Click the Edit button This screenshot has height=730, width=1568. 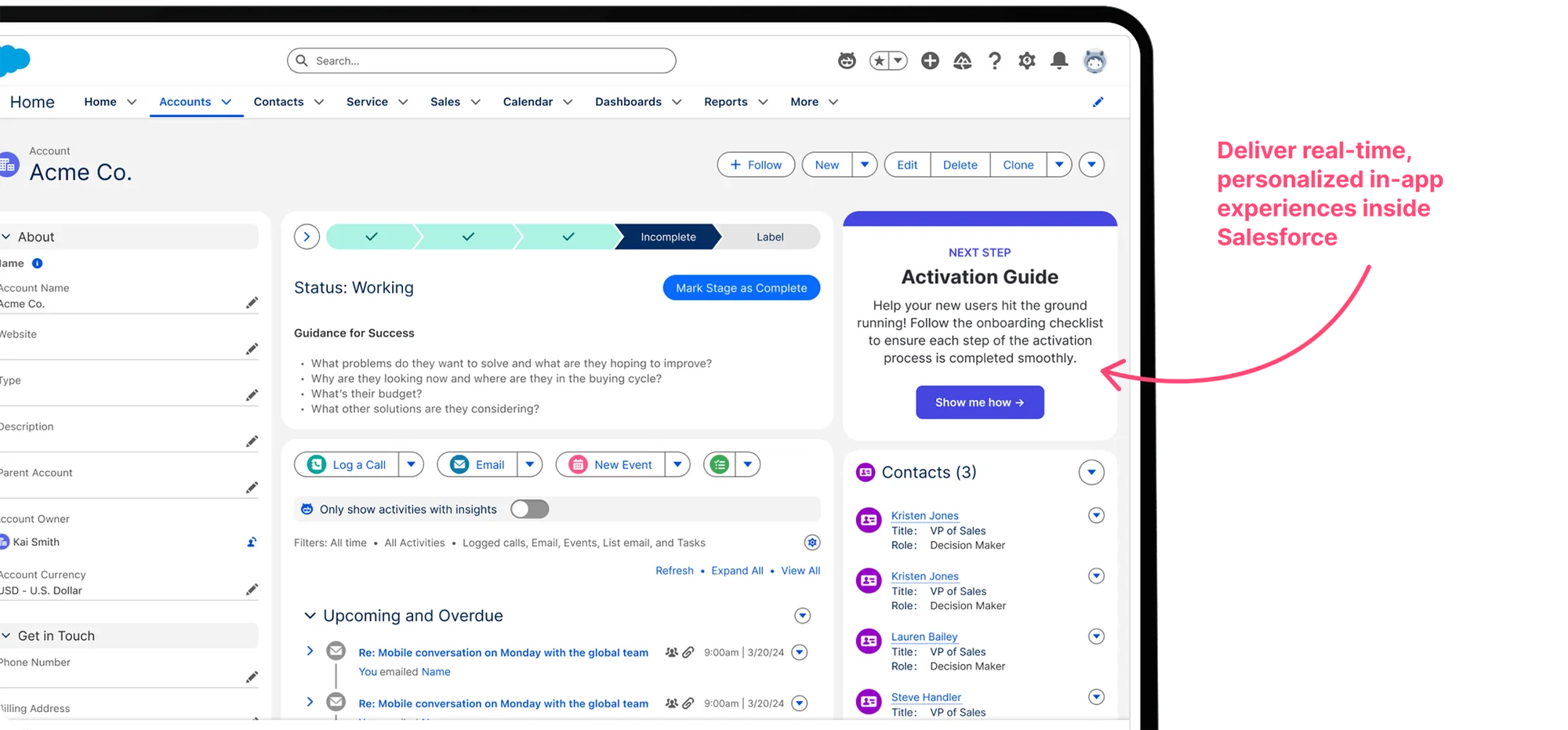tap(907, 165)
